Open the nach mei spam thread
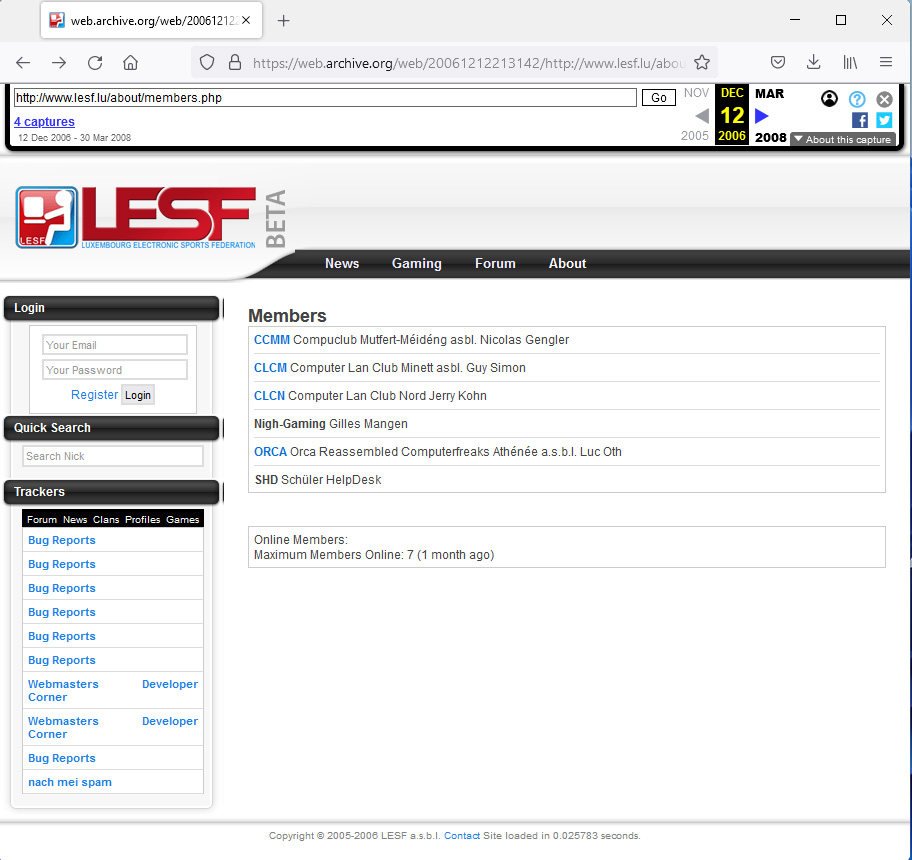Screen dimensions: 912x860 70,782
